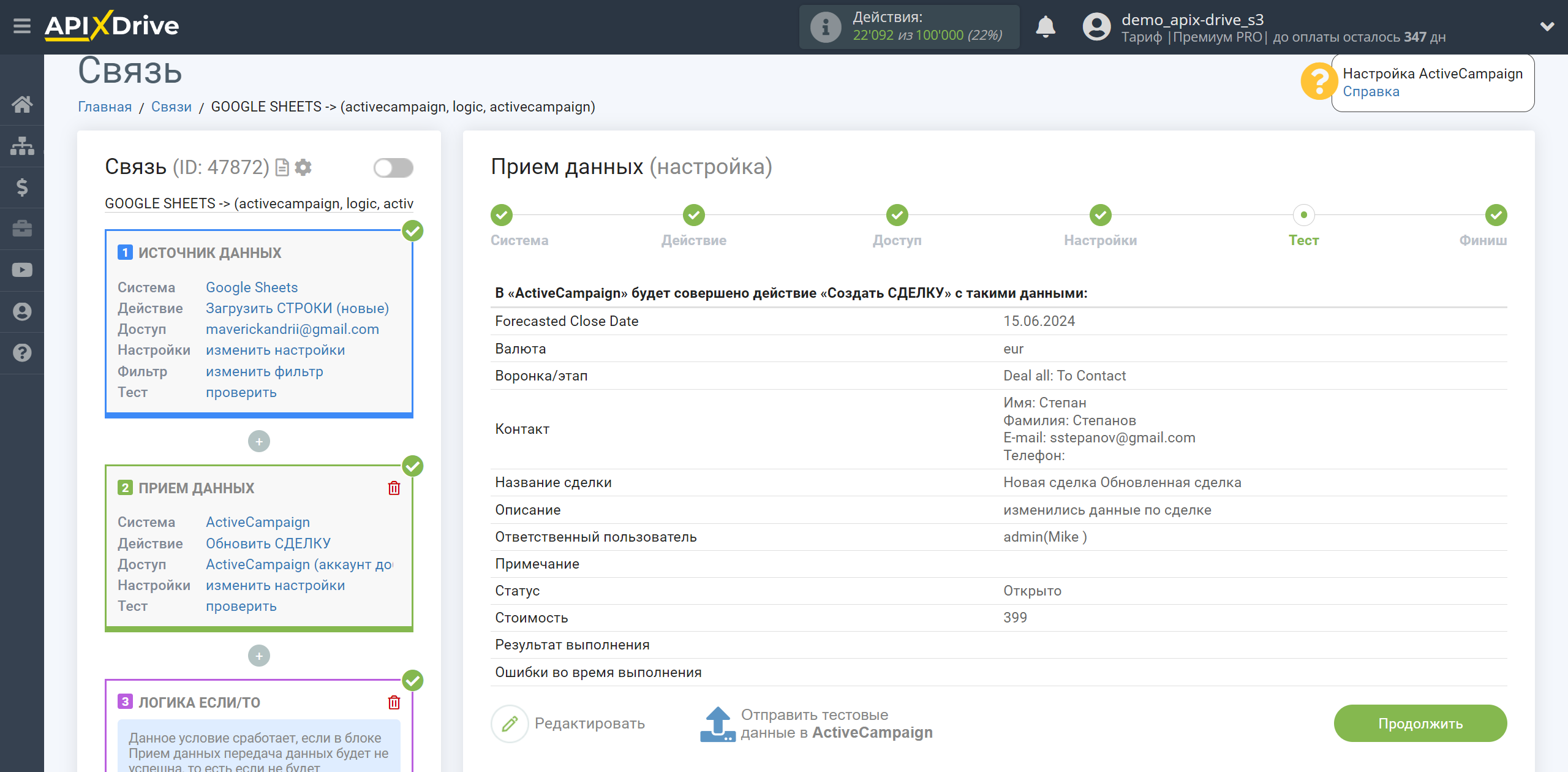Open the hamburger menu
1568x772 pixels.
(22, 26)
